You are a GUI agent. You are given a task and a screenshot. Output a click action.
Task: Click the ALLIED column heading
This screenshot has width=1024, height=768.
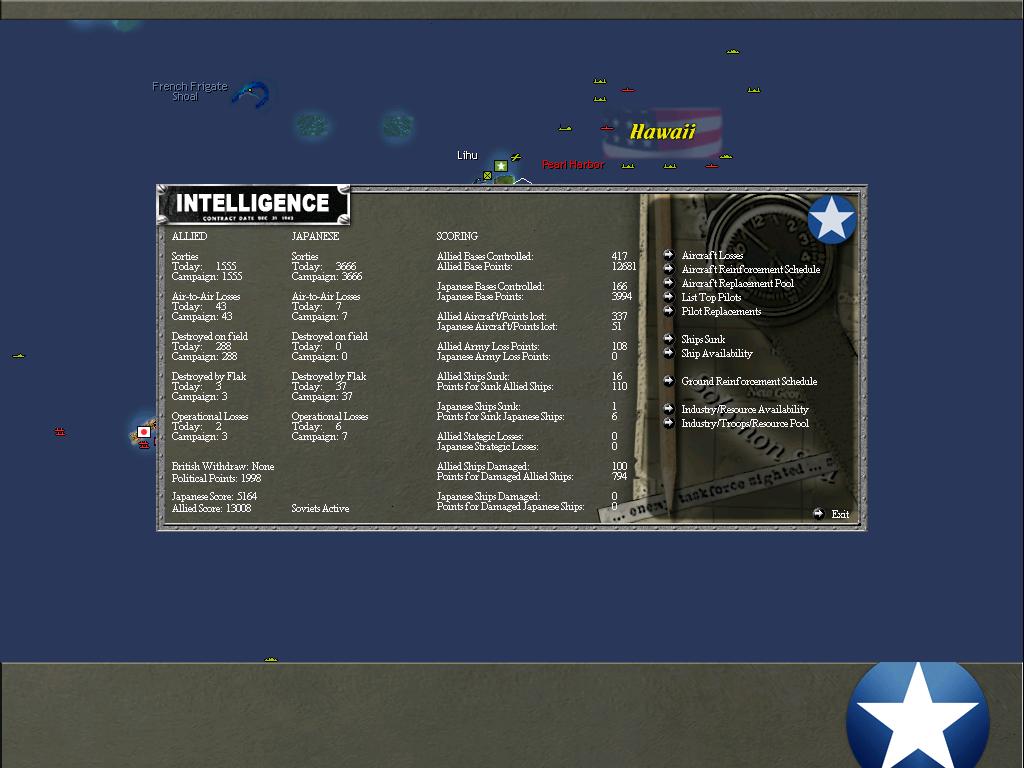click(189, 236)
